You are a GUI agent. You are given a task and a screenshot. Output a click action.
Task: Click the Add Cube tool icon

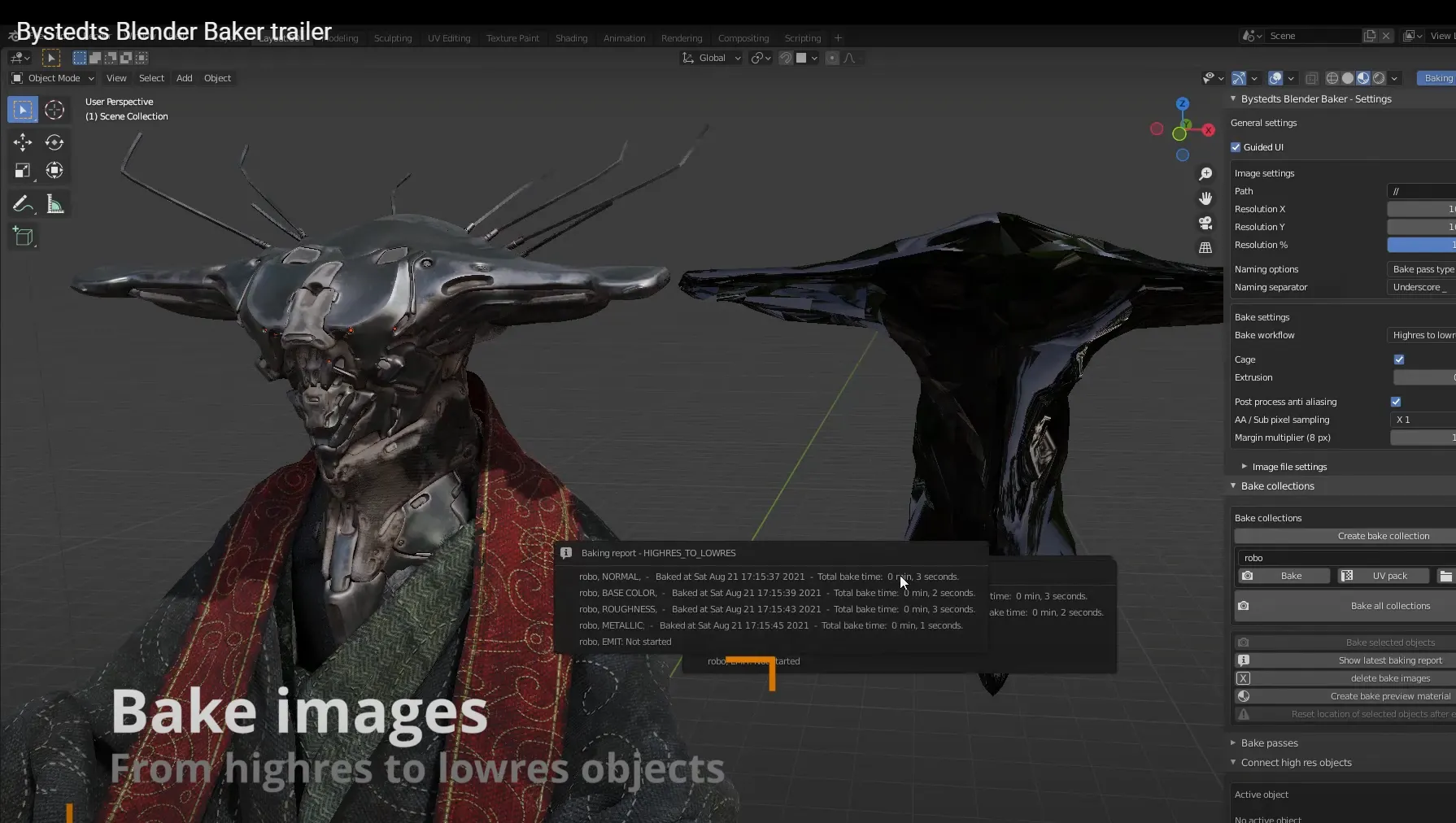tap(23, 237)
